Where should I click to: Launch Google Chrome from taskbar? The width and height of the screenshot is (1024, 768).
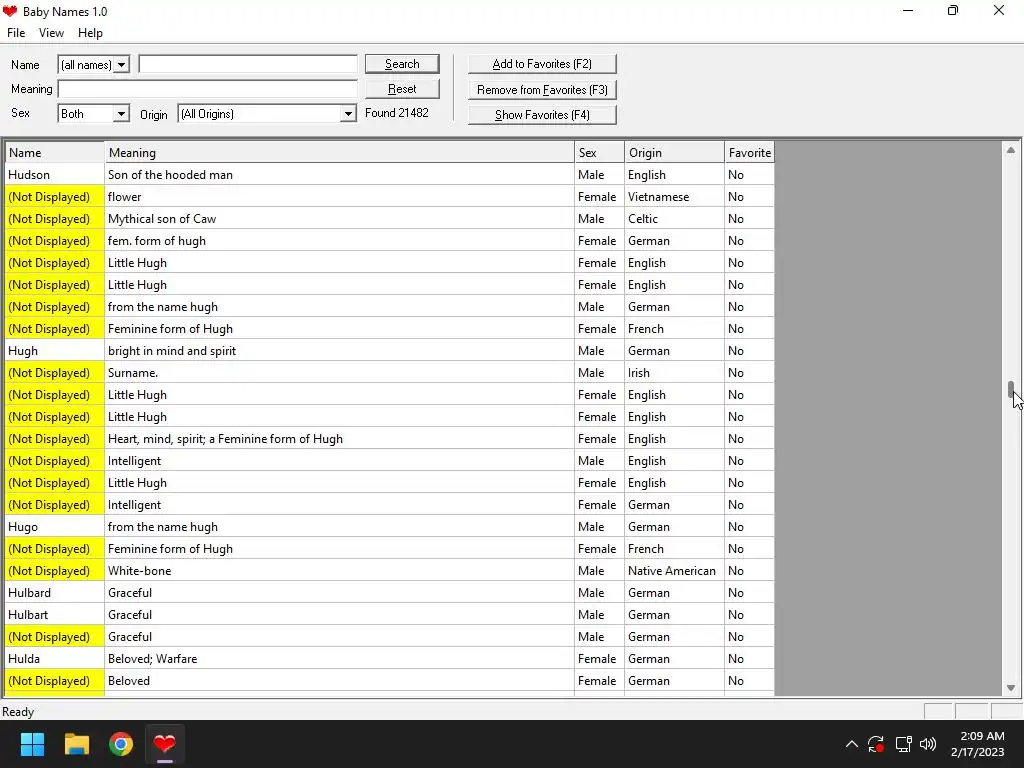(x=121, y=744)
